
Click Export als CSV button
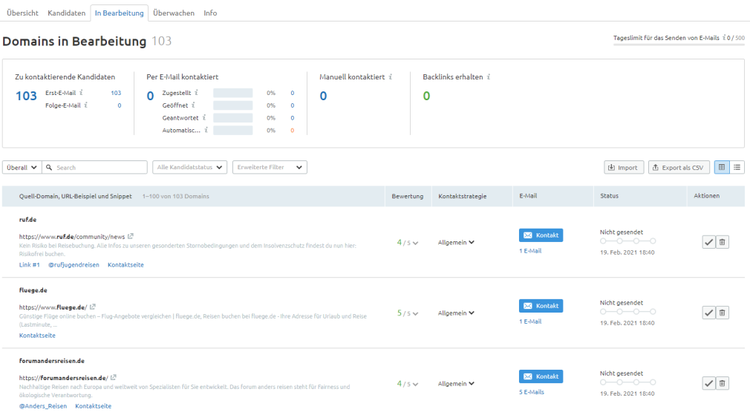point(679,167)
